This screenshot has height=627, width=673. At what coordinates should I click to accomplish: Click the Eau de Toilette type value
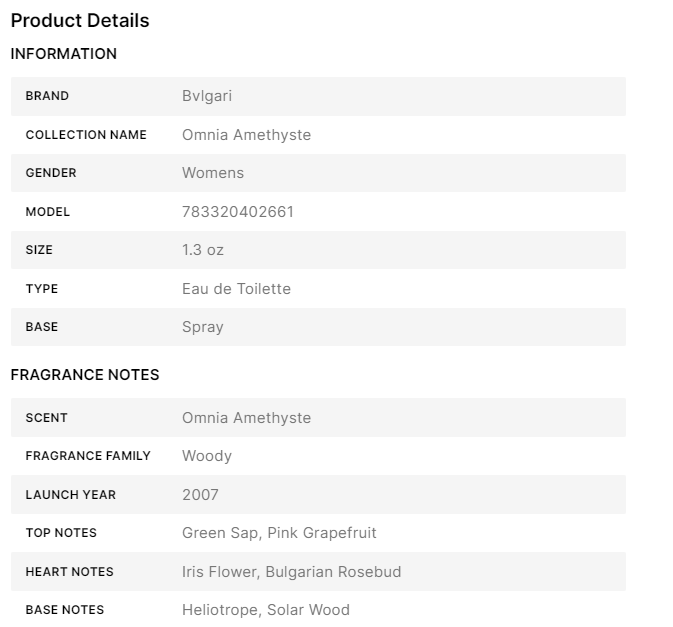tap(236, 289)
